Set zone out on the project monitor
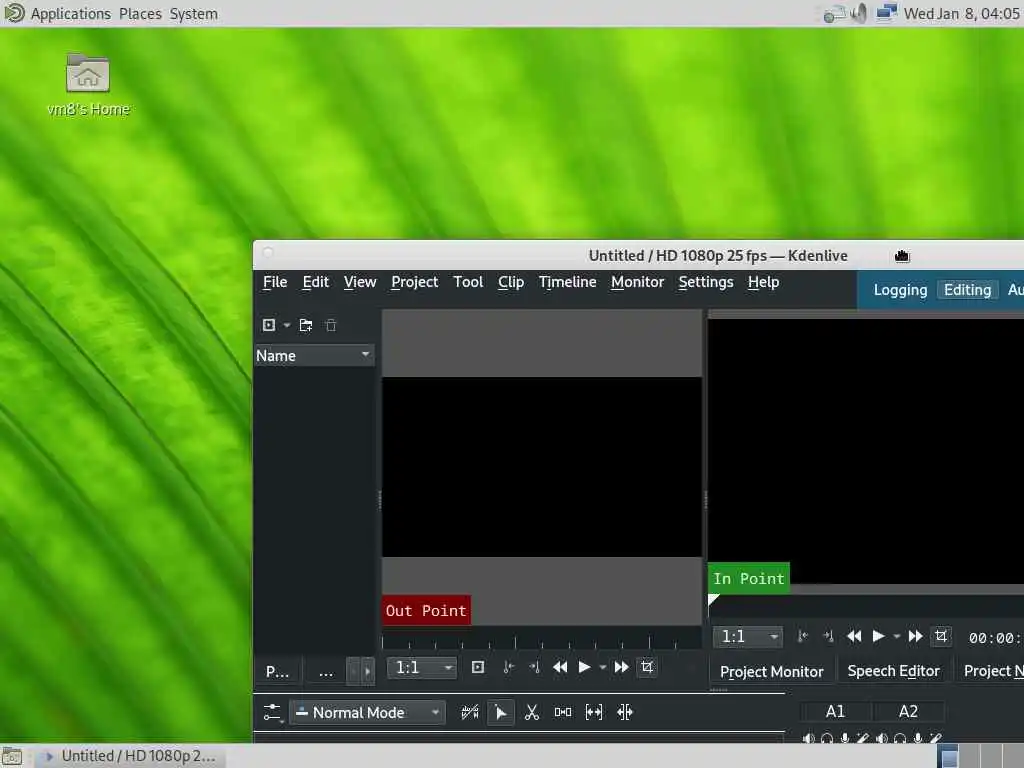1024x768 pixels. (x=829, y=636)
